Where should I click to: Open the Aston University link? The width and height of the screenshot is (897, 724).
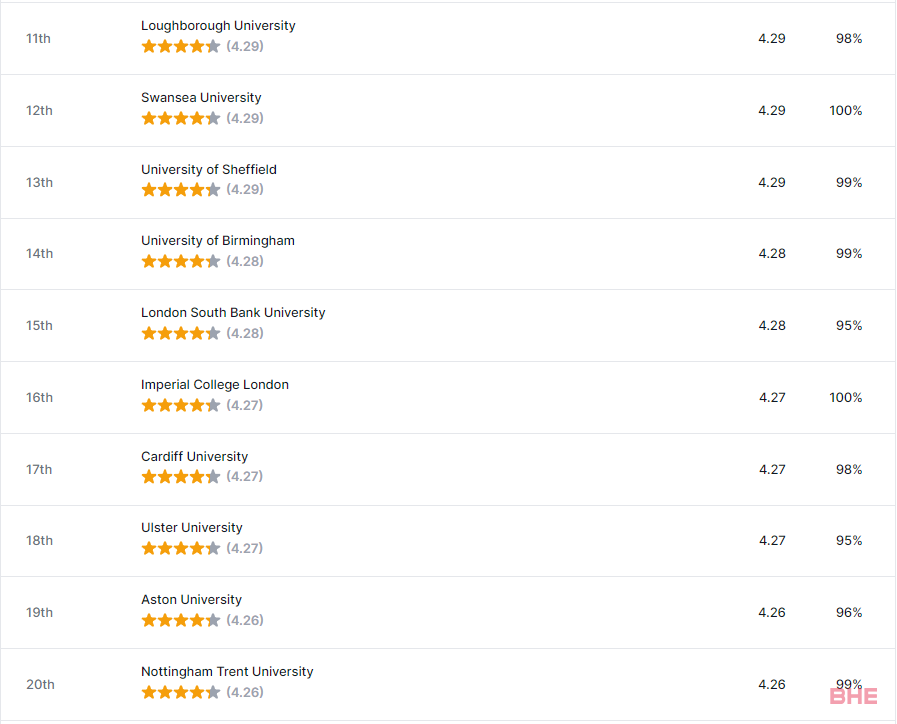click(191, 600)
